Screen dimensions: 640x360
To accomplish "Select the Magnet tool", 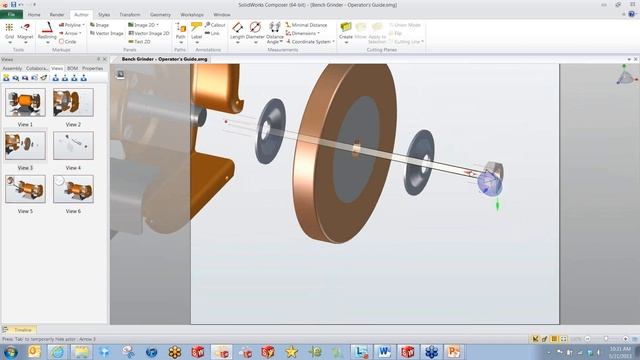I will tap(25, 31).
